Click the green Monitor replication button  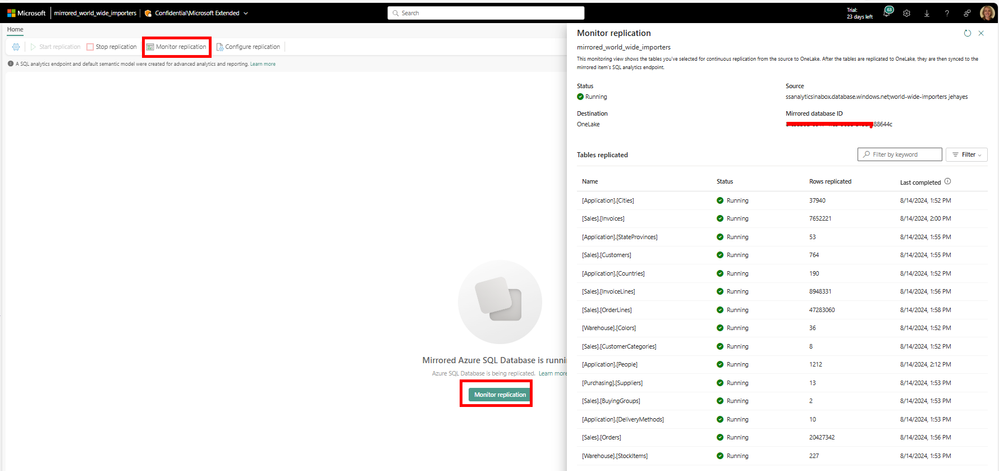(500, 395)
